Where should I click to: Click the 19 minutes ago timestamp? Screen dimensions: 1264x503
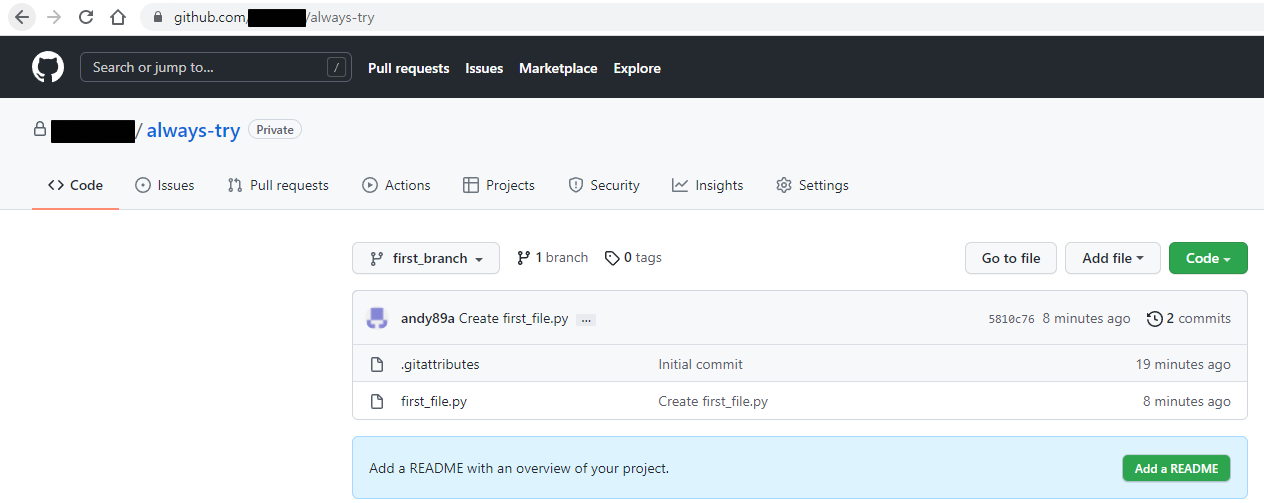[x=1183, y=364]
